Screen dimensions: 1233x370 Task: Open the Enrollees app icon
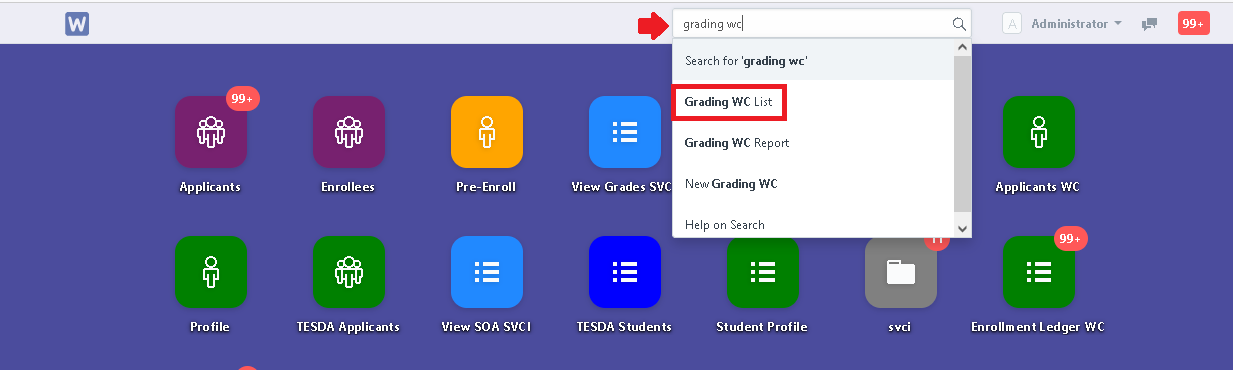pyautogui.click(x=348, y=132)
